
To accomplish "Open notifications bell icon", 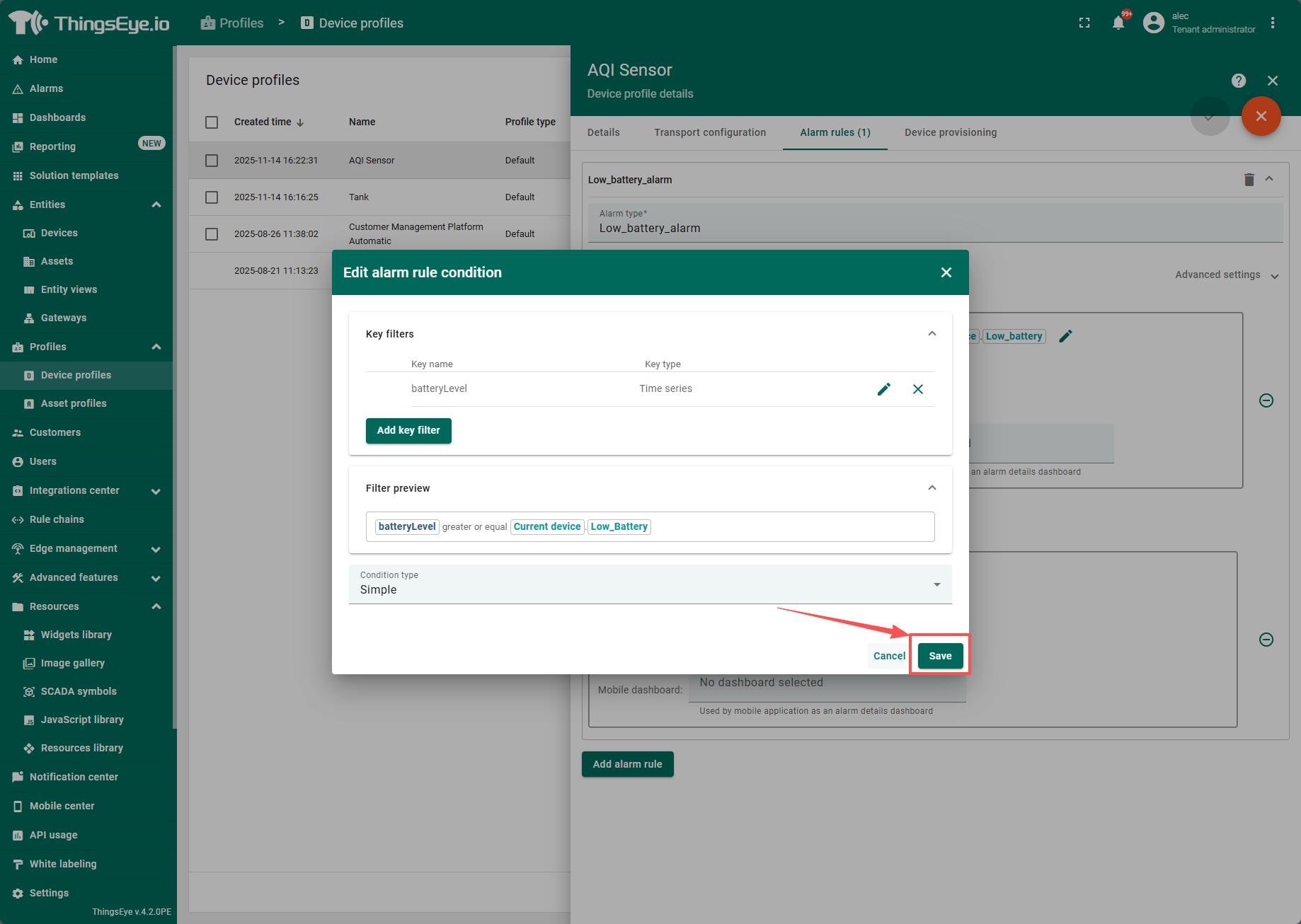I will (1118, 23).
